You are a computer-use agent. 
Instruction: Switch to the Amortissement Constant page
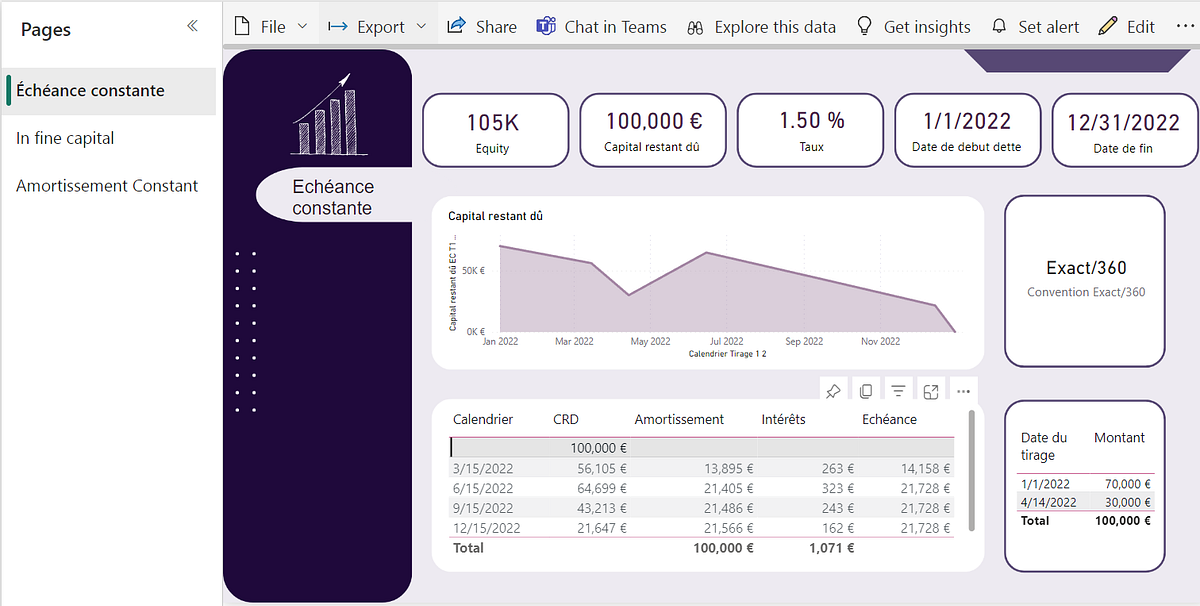(105, 185)
